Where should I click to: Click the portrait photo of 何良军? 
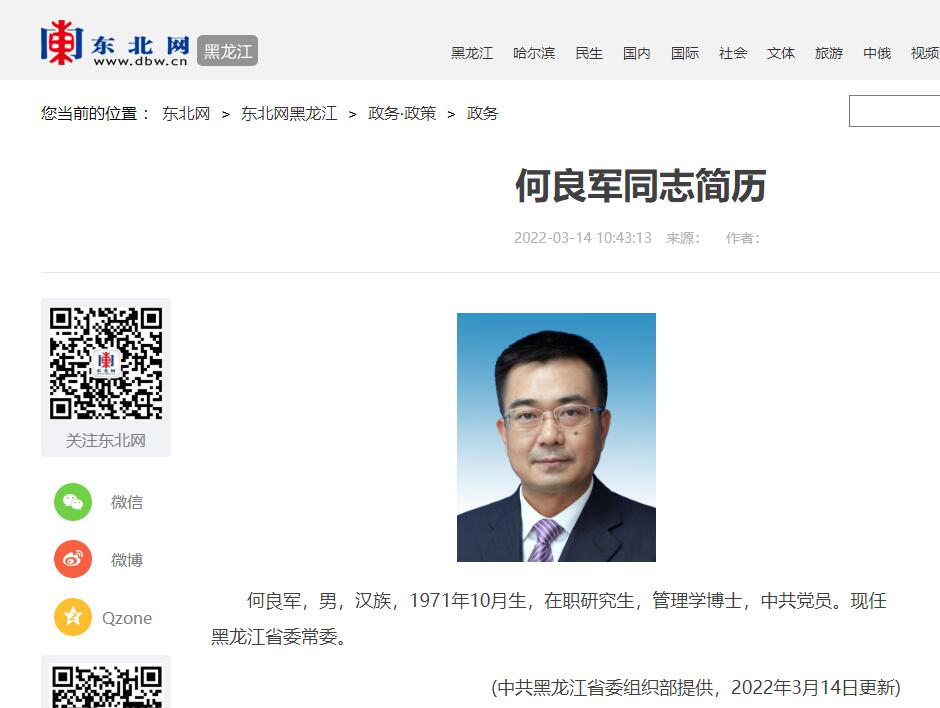(x=556, y=437)
